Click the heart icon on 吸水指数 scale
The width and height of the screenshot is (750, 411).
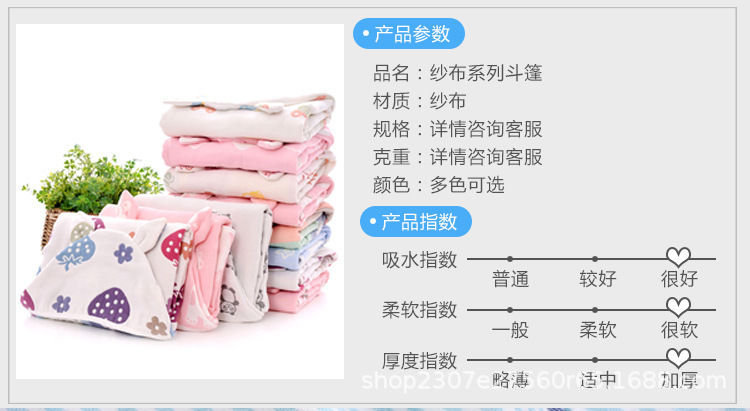pos(679,257)
